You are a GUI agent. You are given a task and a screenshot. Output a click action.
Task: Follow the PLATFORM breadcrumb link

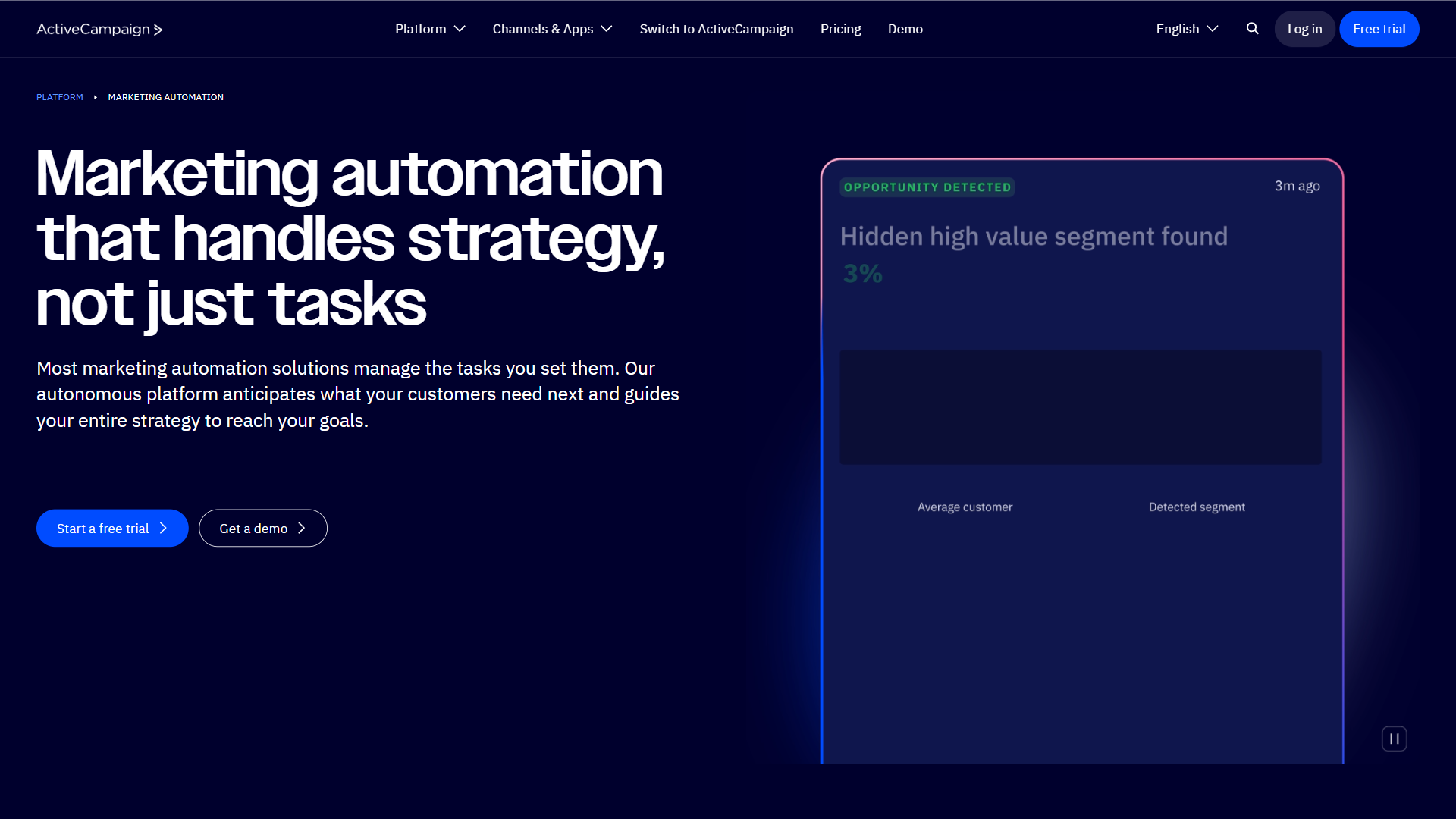coord(60,97)
